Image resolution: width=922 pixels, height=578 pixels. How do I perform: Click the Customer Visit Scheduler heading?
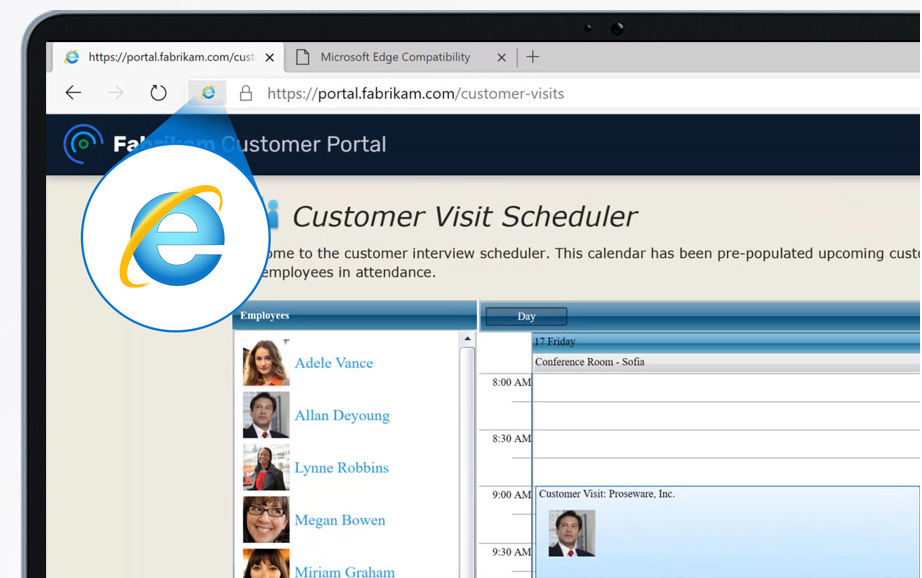tap(465, 216)
